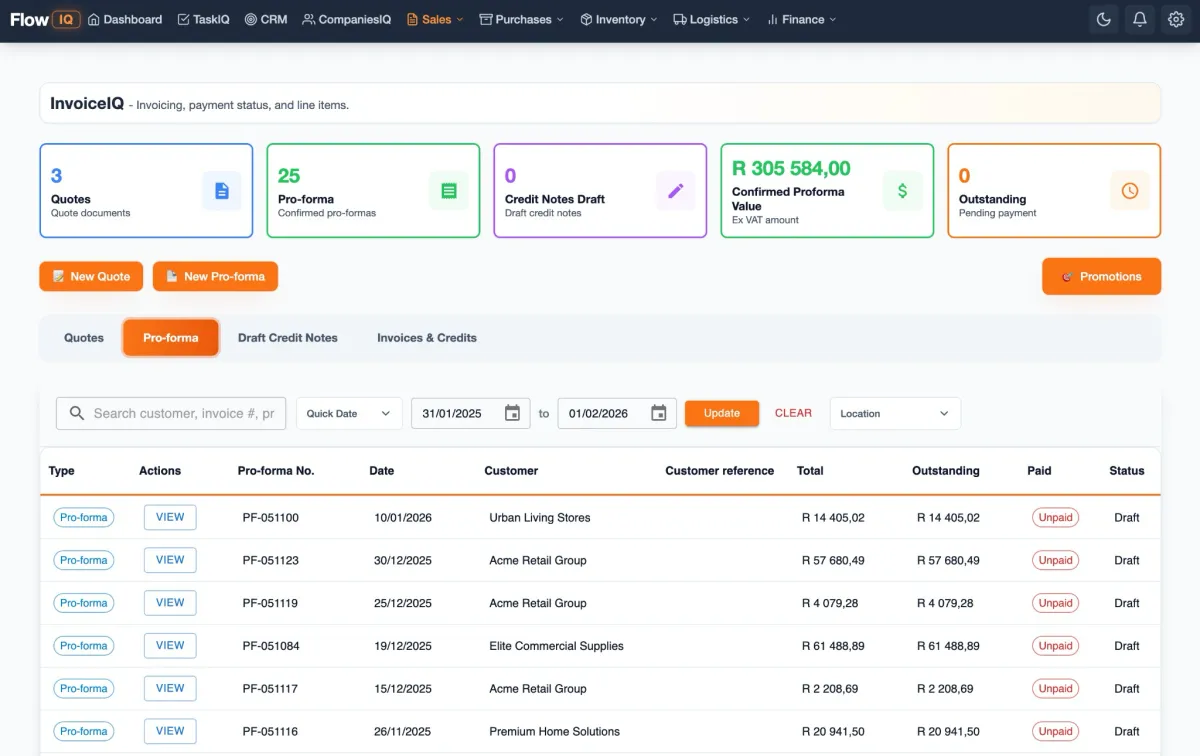
Task: Click the FlowIQ logo
Action: 45,19
